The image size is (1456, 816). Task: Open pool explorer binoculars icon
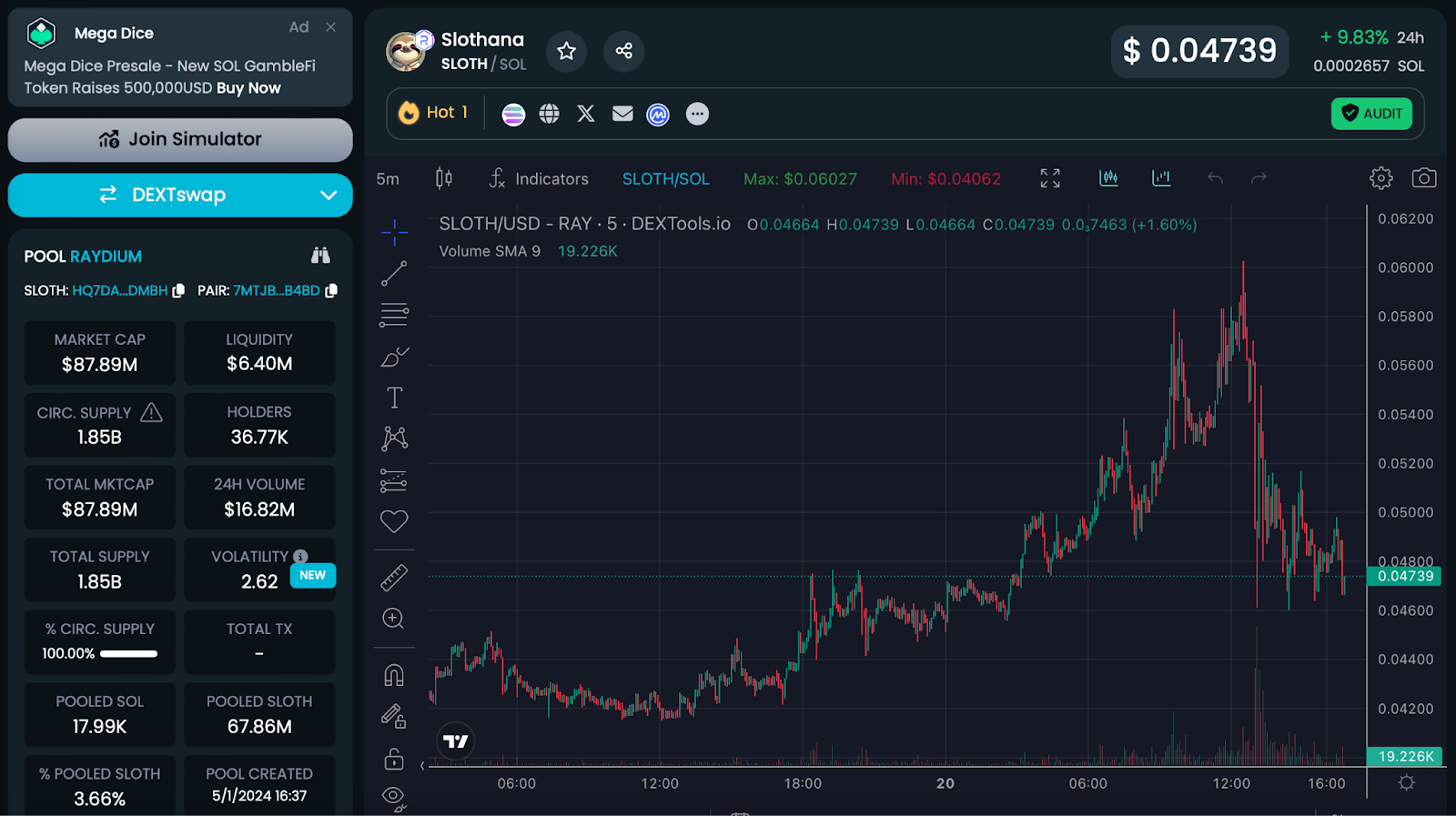[x=320, y=256]
